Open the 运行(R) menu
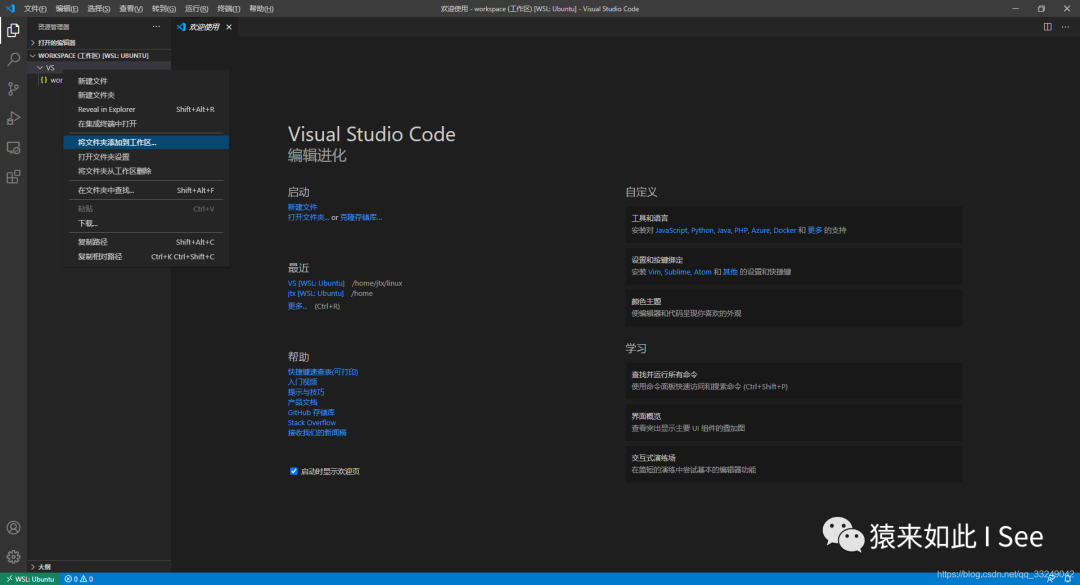1080x585 pixels. tap(196, 9)
